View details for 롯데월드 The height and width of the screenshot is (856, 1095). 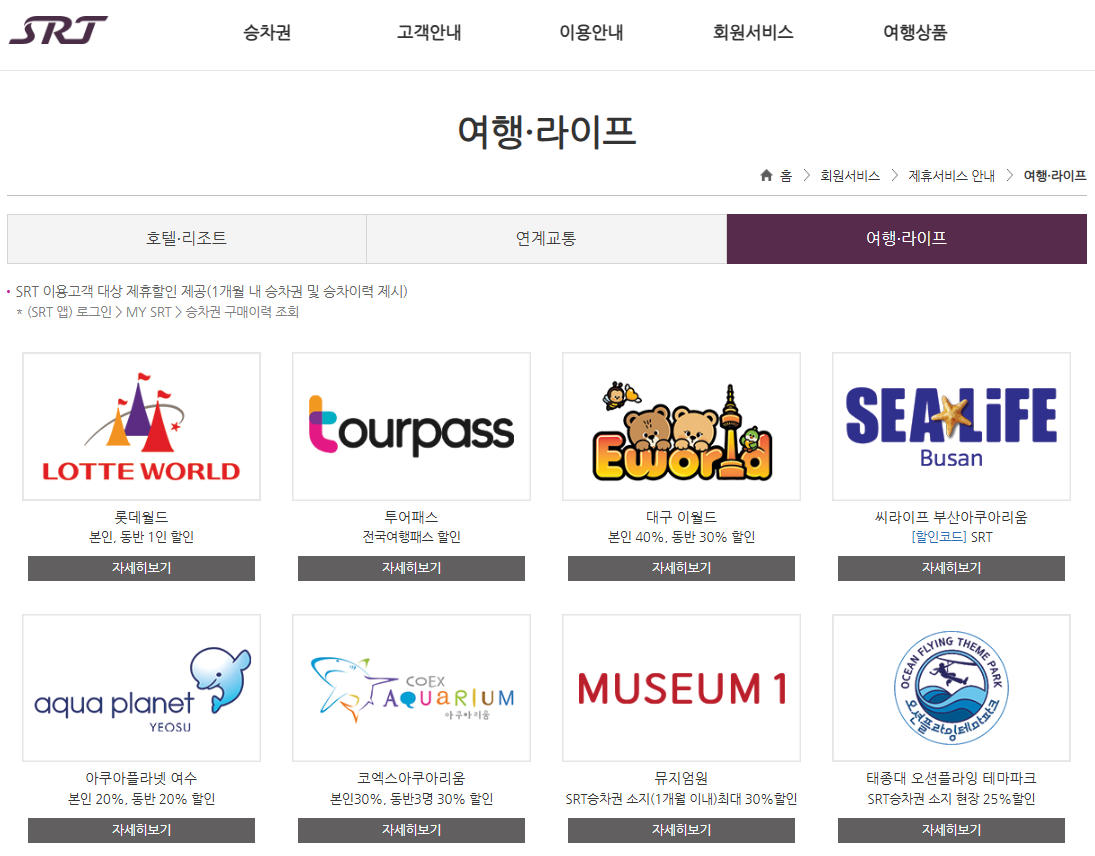coord(141,568)
